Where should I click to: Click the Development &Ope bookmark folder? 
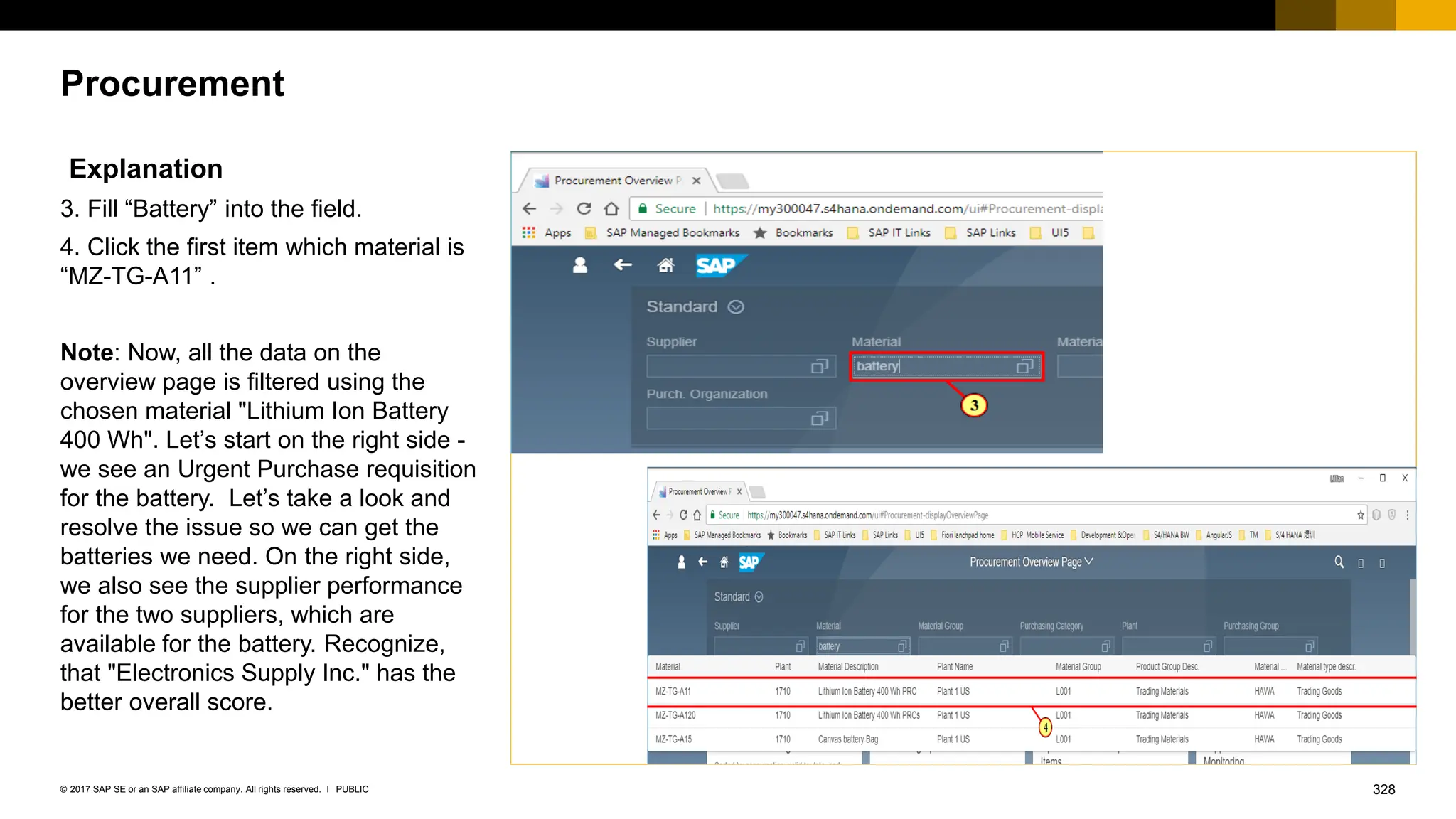[1106, 535]
